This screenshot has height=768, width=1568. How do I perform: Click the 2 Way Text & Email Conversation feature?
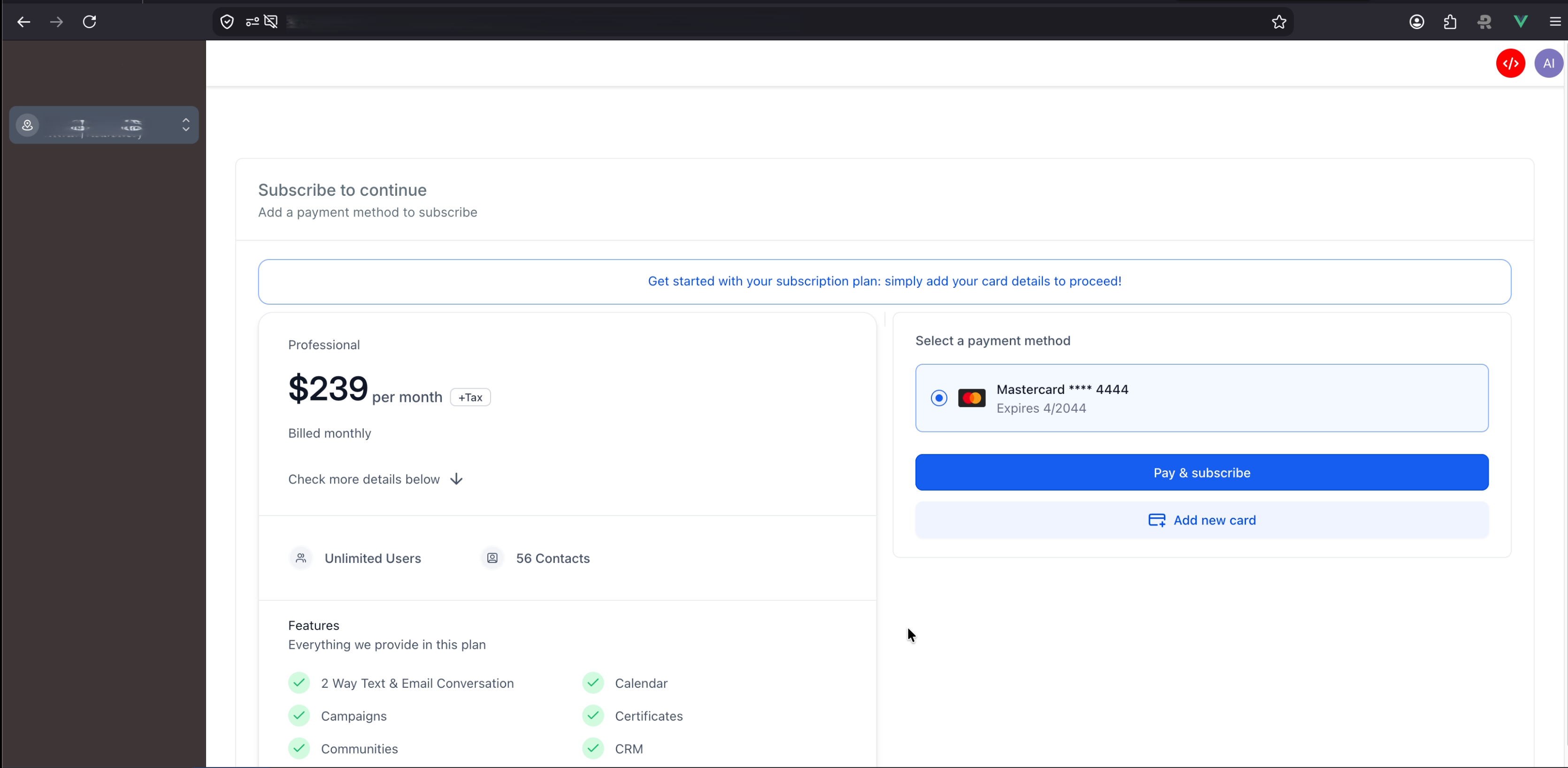pyautogui.click(x=417, y=684)
